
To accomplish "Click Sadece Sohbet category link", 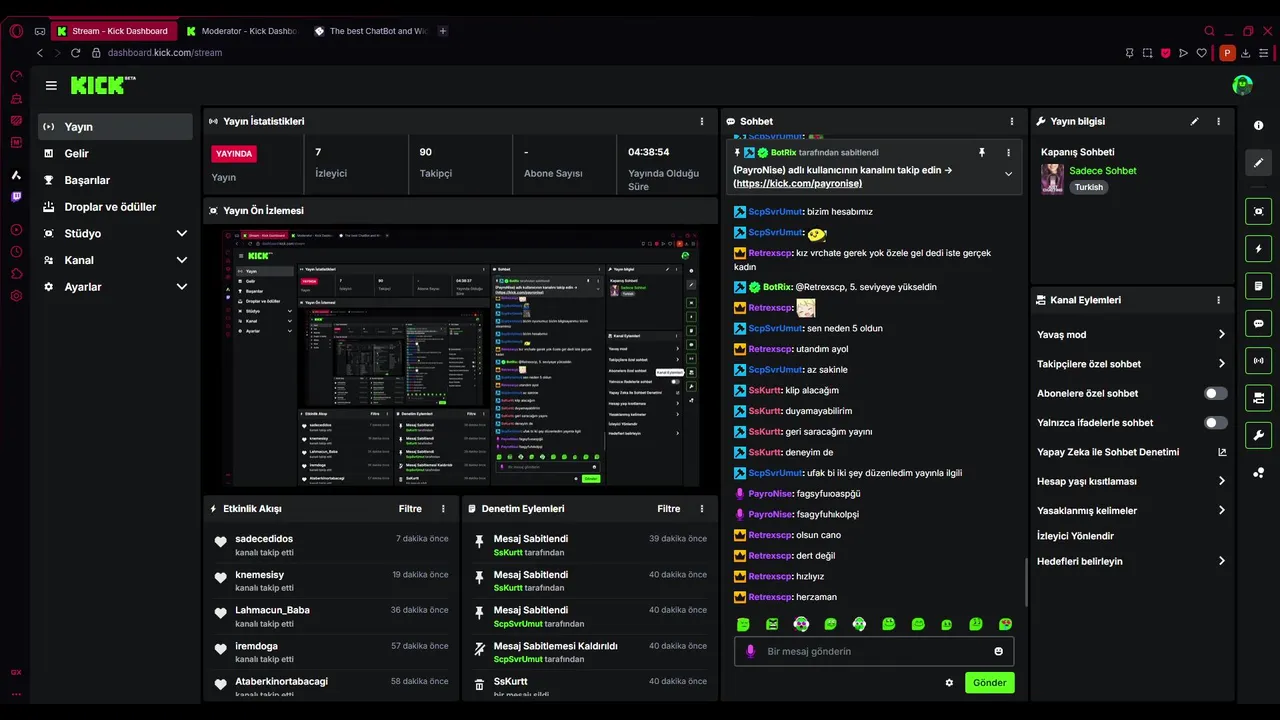I will pyautogui.click(x=1103, y=171).
